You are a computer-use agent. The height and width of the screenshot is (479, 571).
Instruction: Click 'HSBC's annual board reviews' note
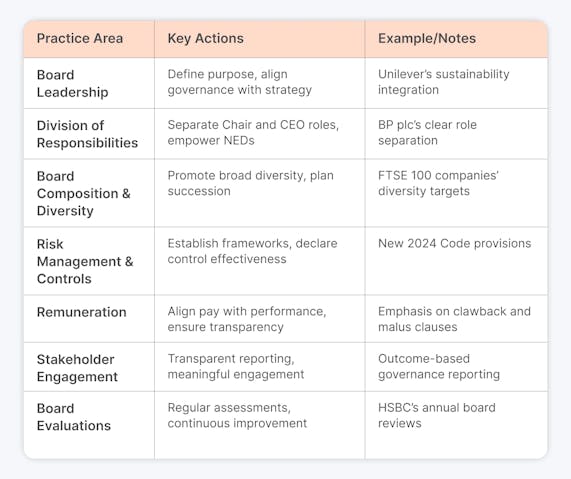[x=437, y=415]
